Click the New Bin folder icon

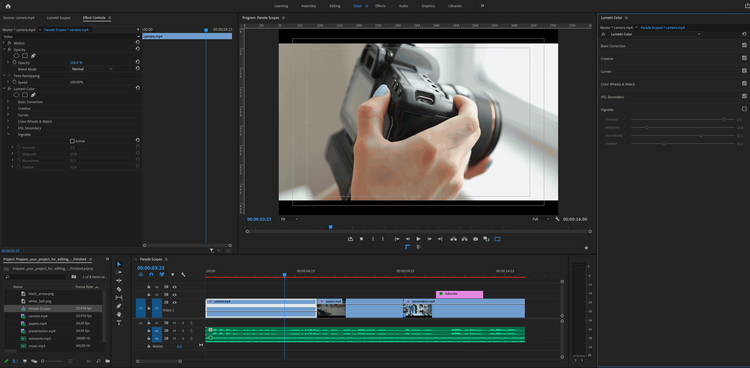click(108, 361)
